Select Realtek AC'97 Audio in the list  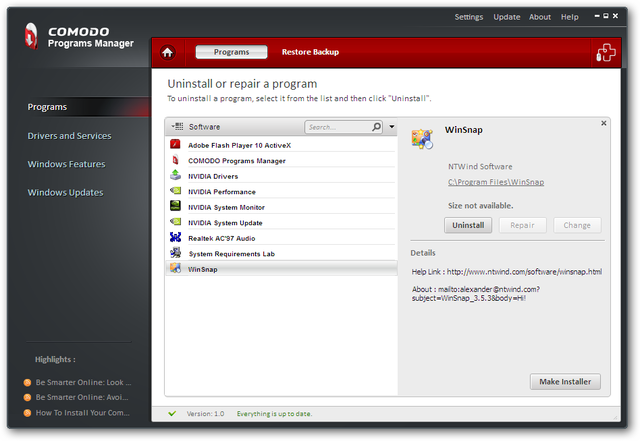[x=281, y=237]
